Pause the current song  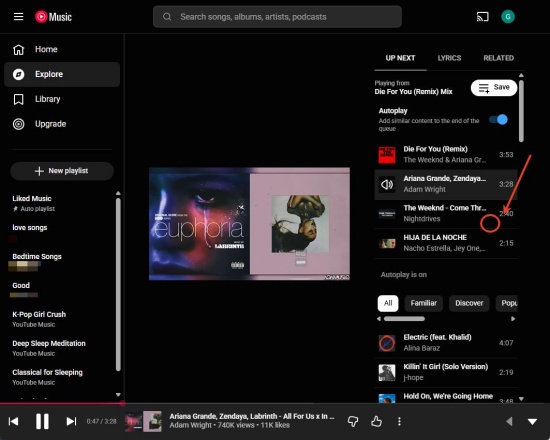click(42, 421)
